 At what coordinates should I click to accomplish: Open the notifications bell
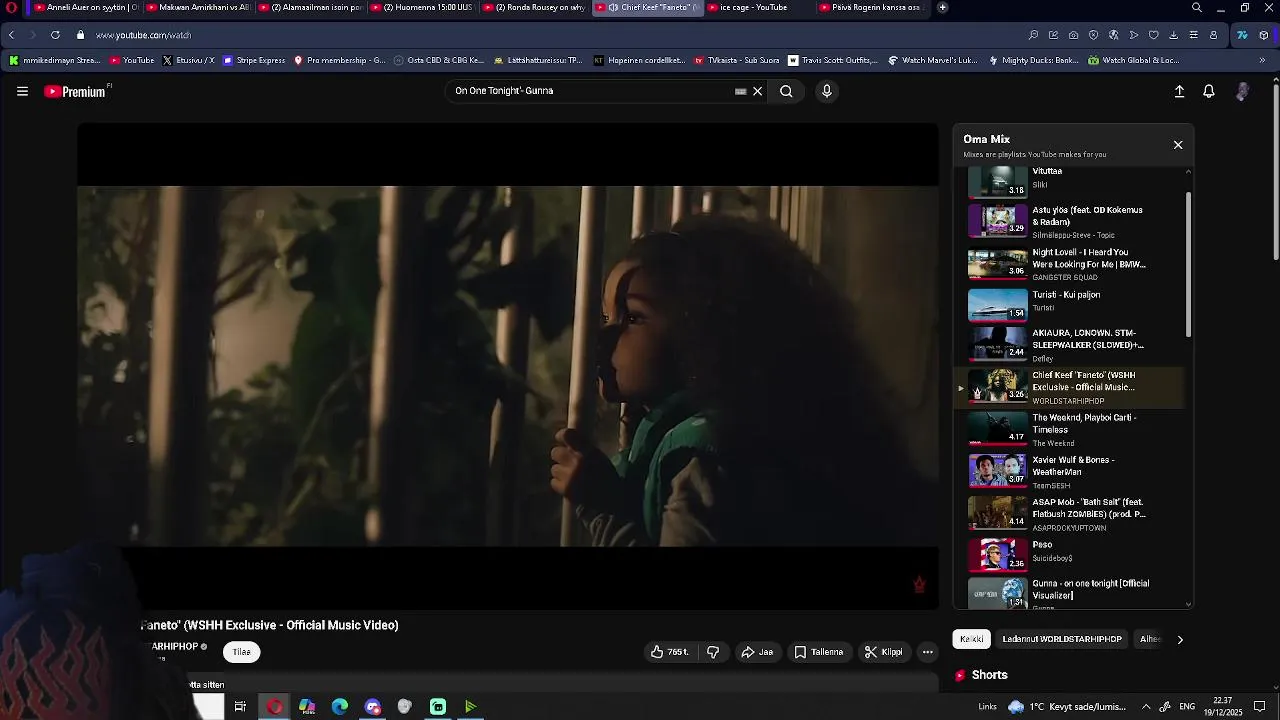(1209, 91)
